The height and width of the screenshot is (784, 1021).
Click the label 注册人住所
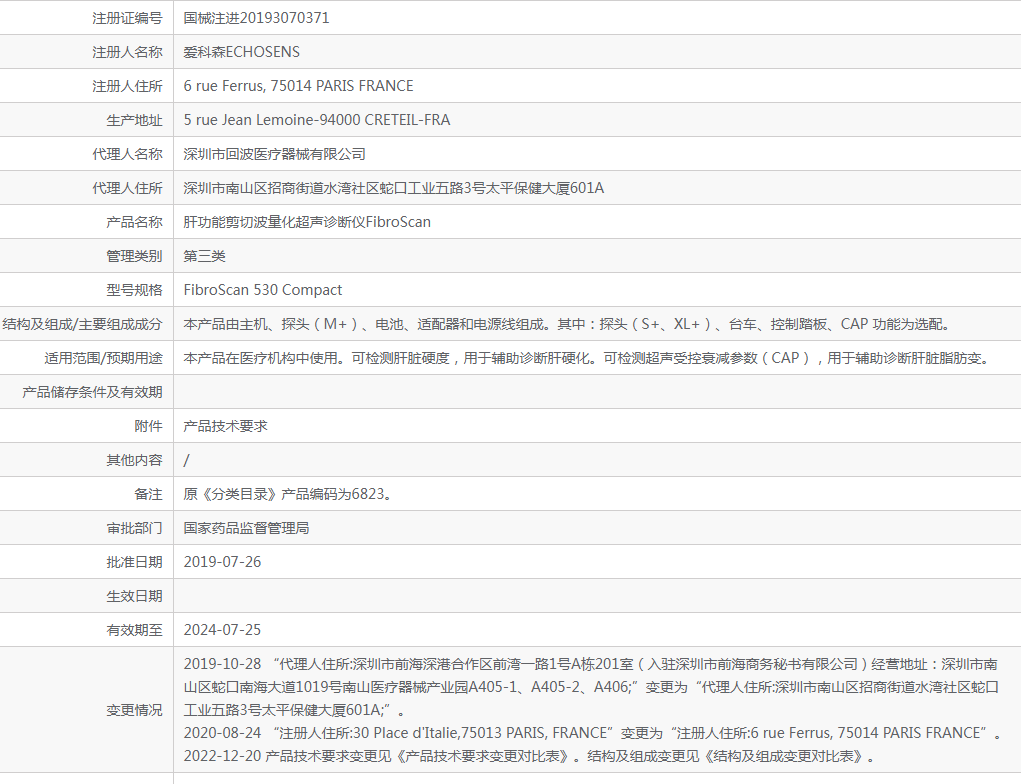coord(127,85)
